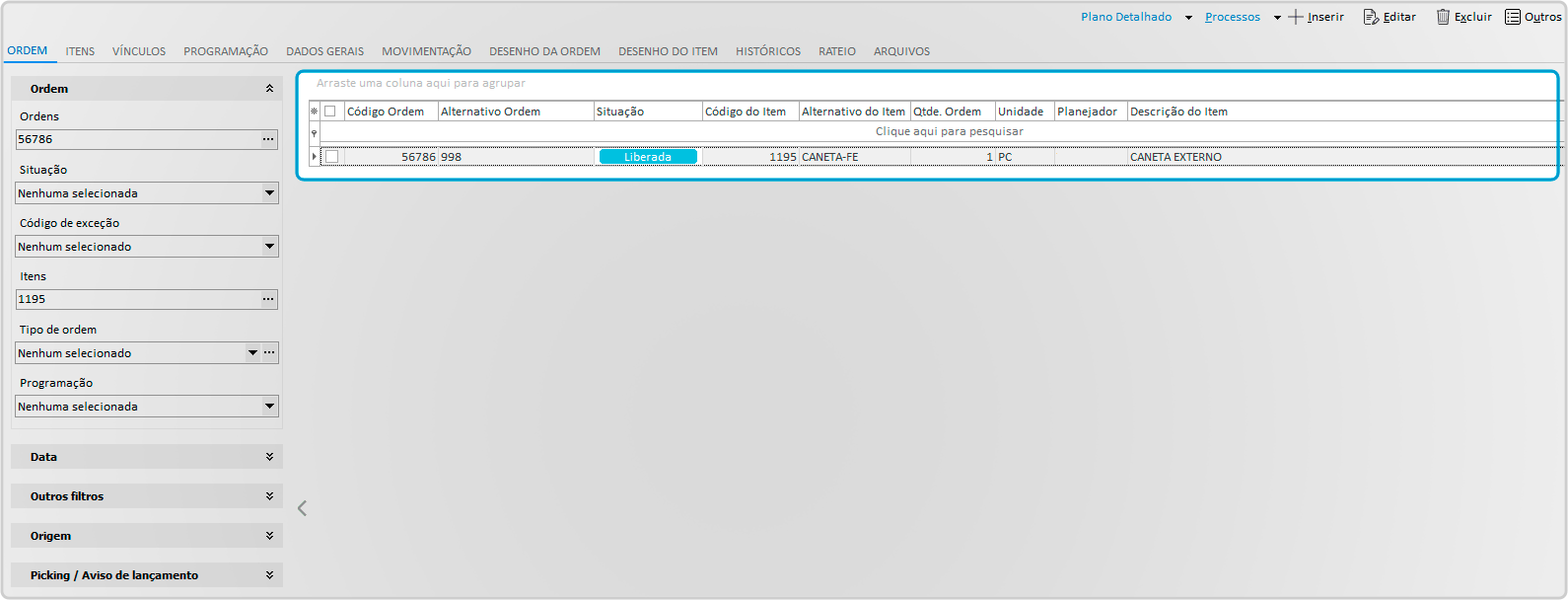Click the grid search row field

point(949,131)
